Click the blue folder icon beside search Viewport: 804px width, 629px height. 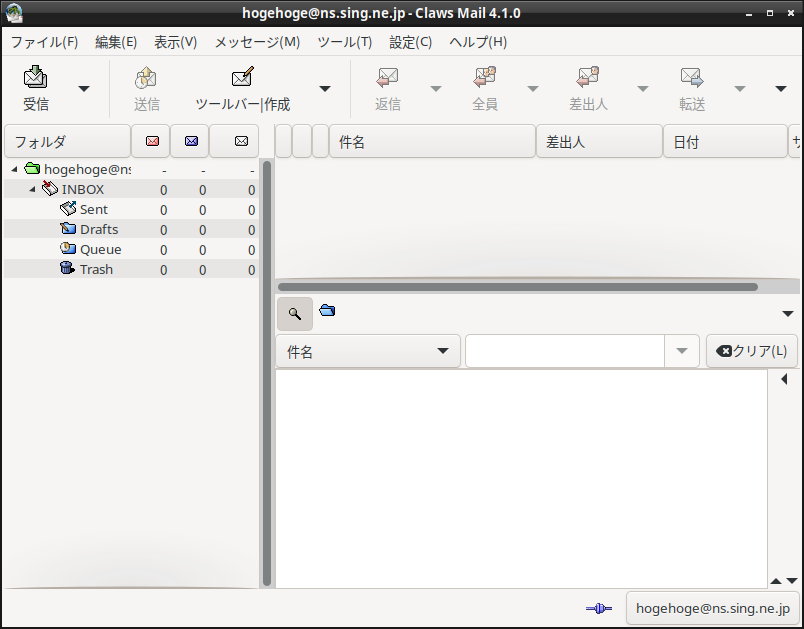(x=327, y=310)
